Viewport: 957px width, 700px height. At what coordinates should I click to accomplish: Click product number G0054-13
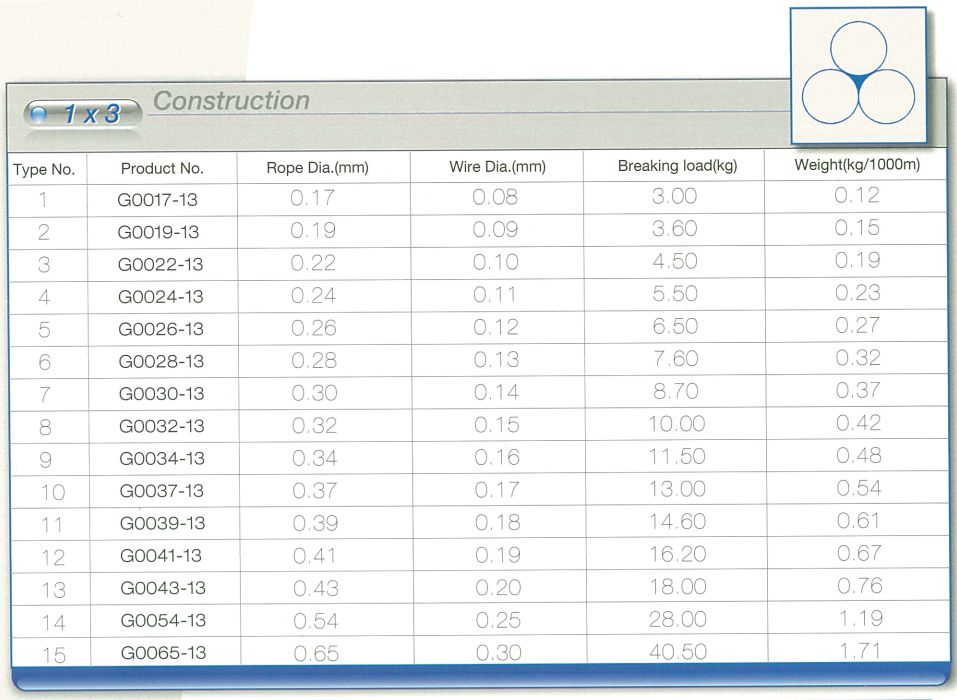click(163, 620)
